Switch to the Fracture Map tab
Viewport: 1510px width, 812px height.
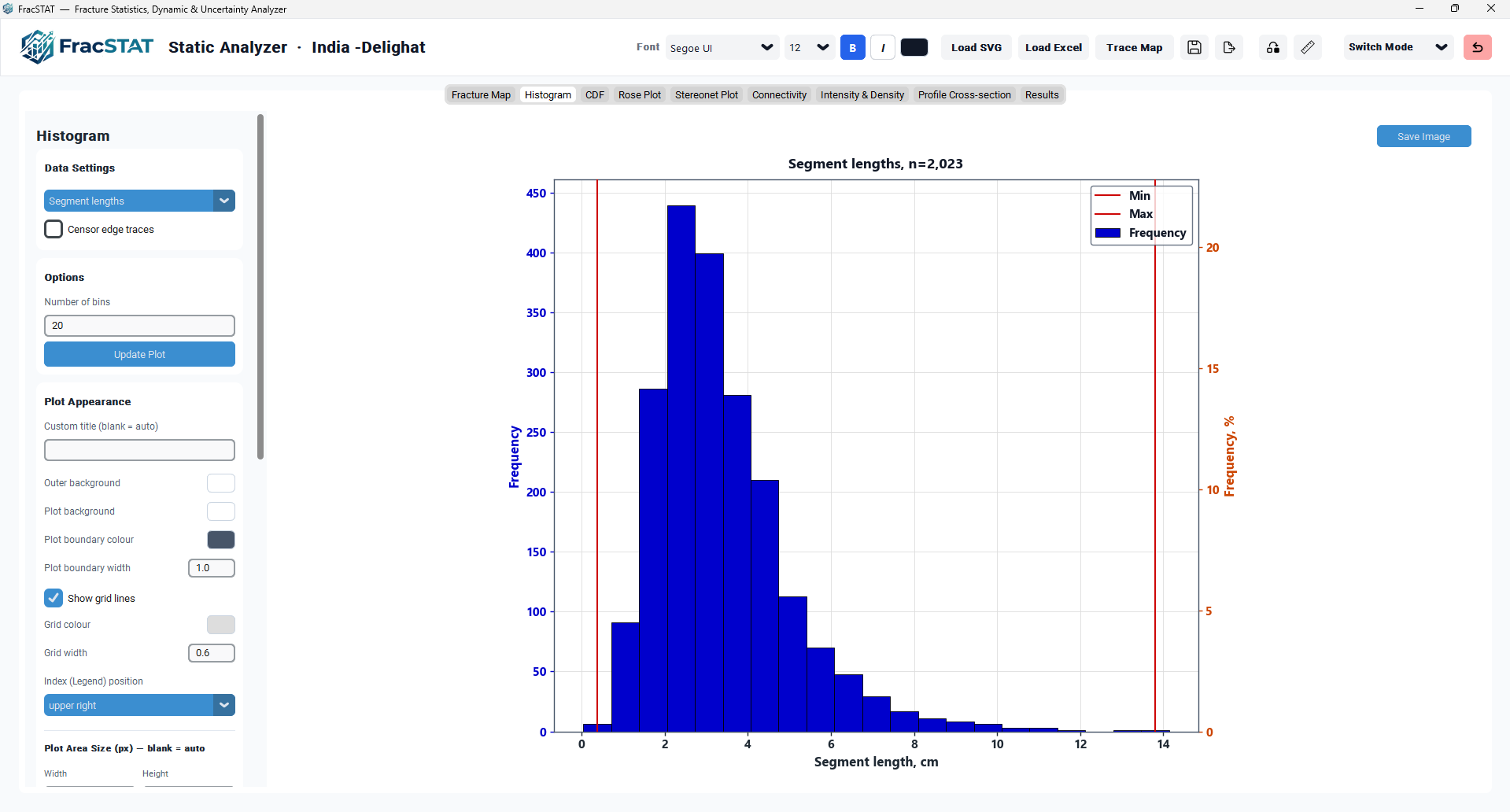pyautogui.click(x=481, y=94)
